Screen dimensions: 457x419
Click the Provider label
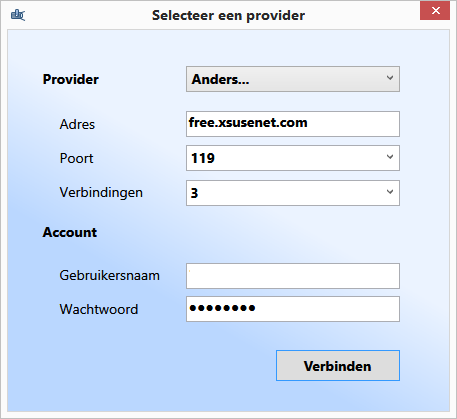pyautogui.click(x=71, y=79)
